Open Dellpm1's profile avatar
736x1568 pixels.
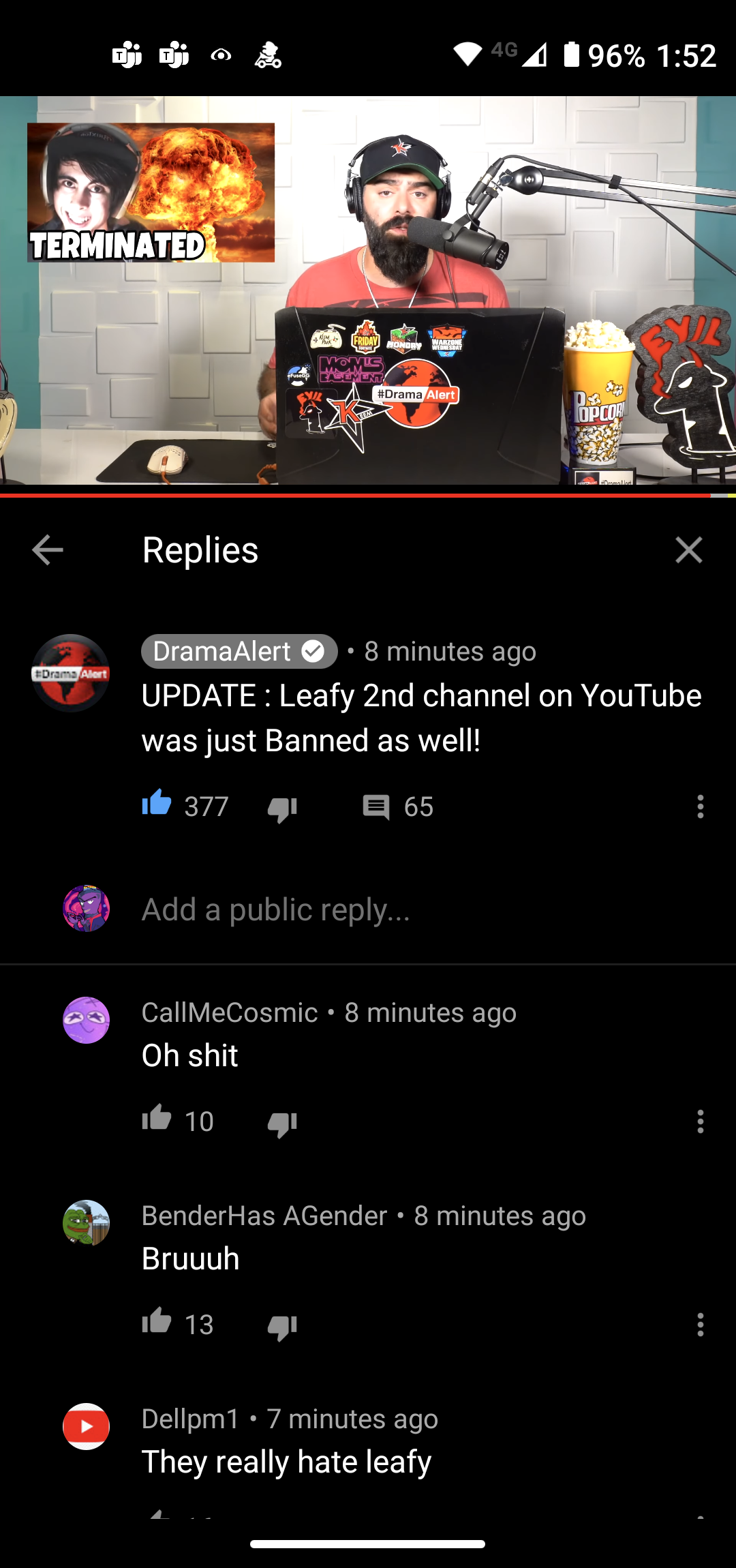point(87,1426)
